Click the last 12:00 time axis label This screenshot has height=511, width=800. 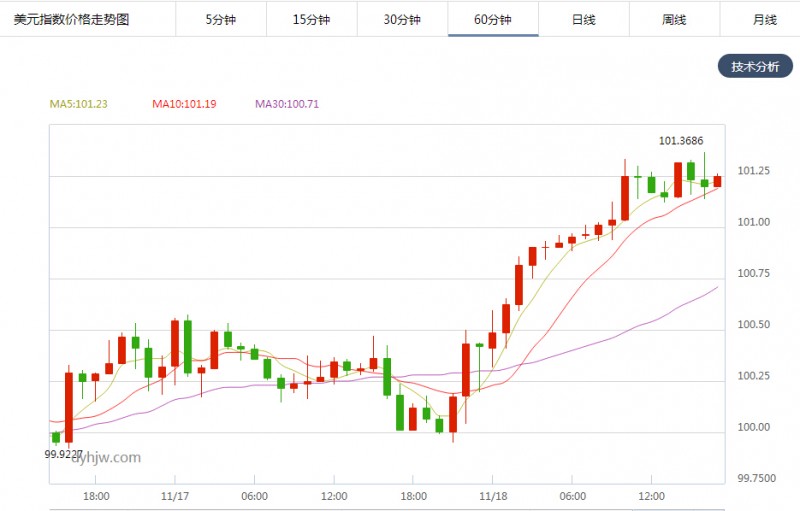click(652, 496)
